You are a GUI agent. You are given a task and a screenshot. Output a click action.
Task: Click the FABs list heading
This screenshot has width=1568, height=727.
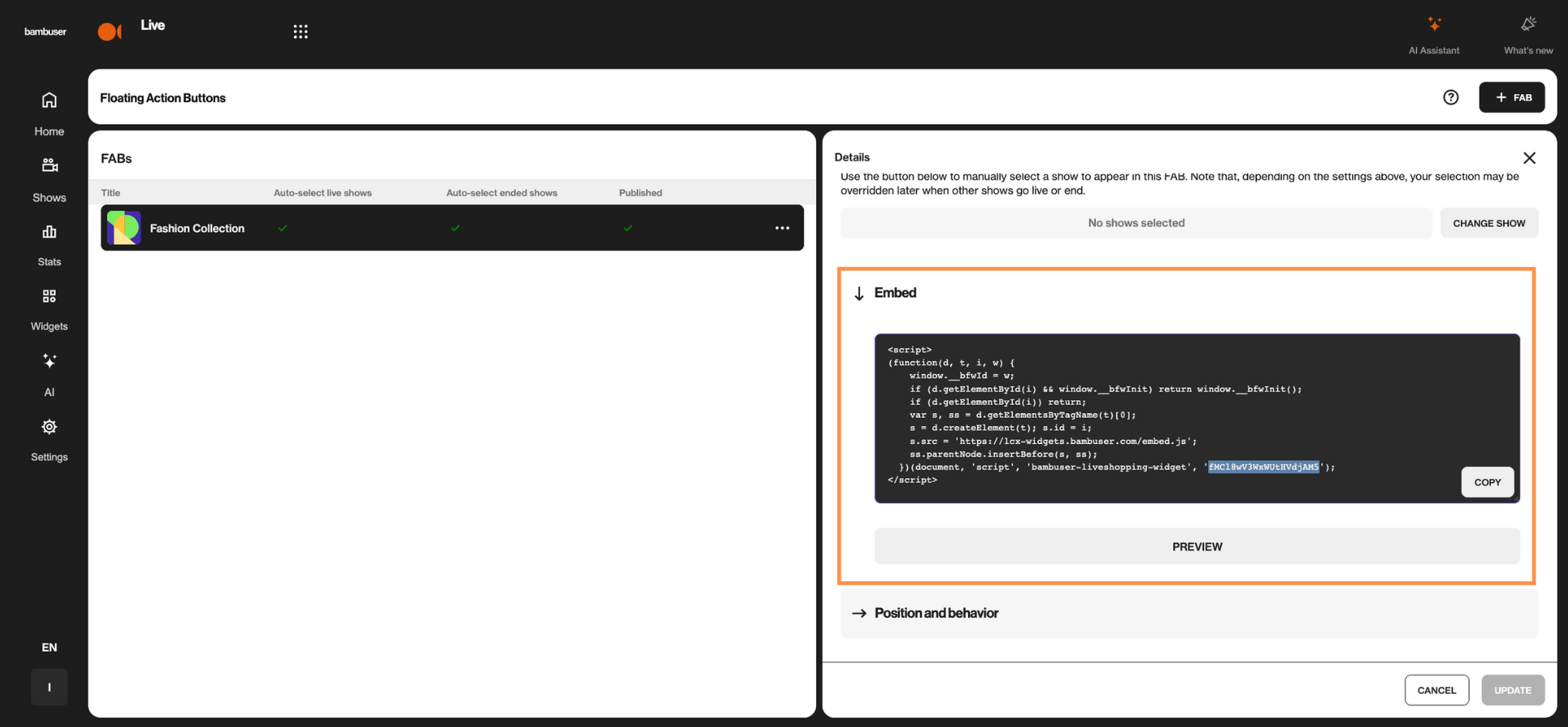(x=116, y=158)
